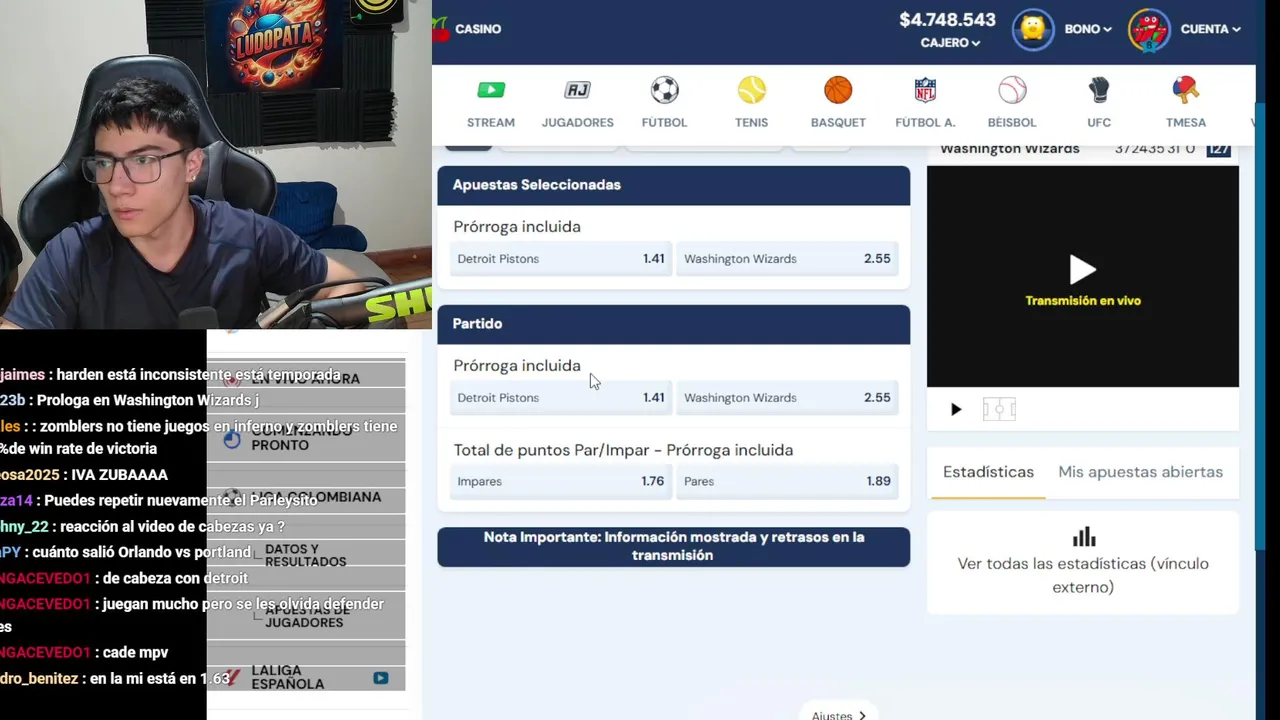Screen dimensions: 1280x720
Task: Select Impares 1.76 odds
Action: (x=560, y=481)
